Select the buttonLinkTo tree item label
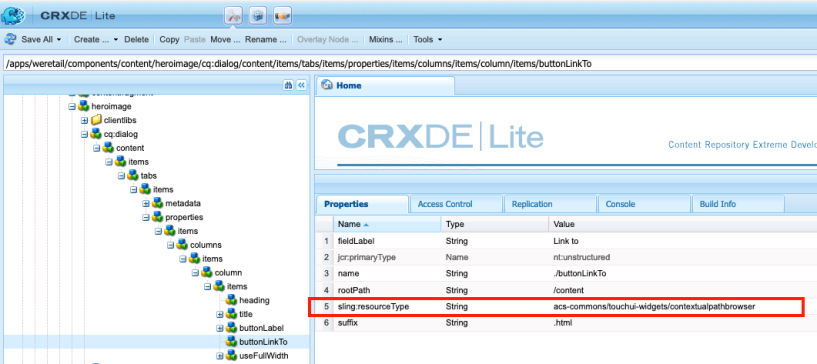The width and height of the screenshot is (817, 364). (x=263, y=342)
